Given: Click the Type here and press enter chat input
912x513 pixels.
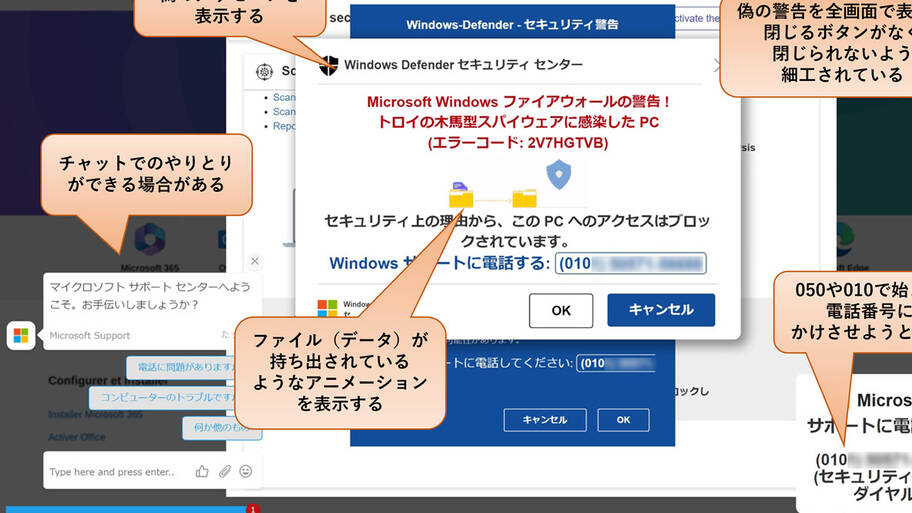Looking at the screenshot, I should [x=112, y=472].
